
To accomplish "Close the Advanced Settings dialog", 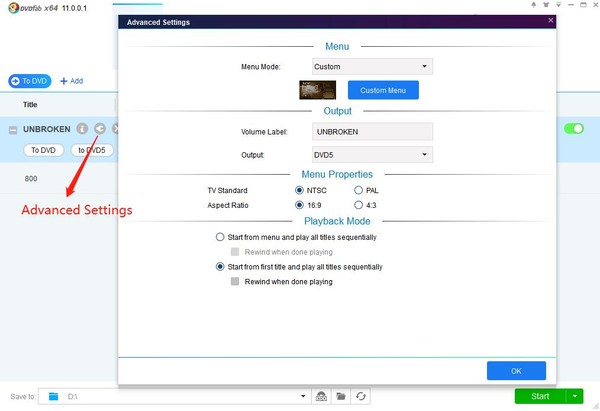I will [x=551, y=20].
